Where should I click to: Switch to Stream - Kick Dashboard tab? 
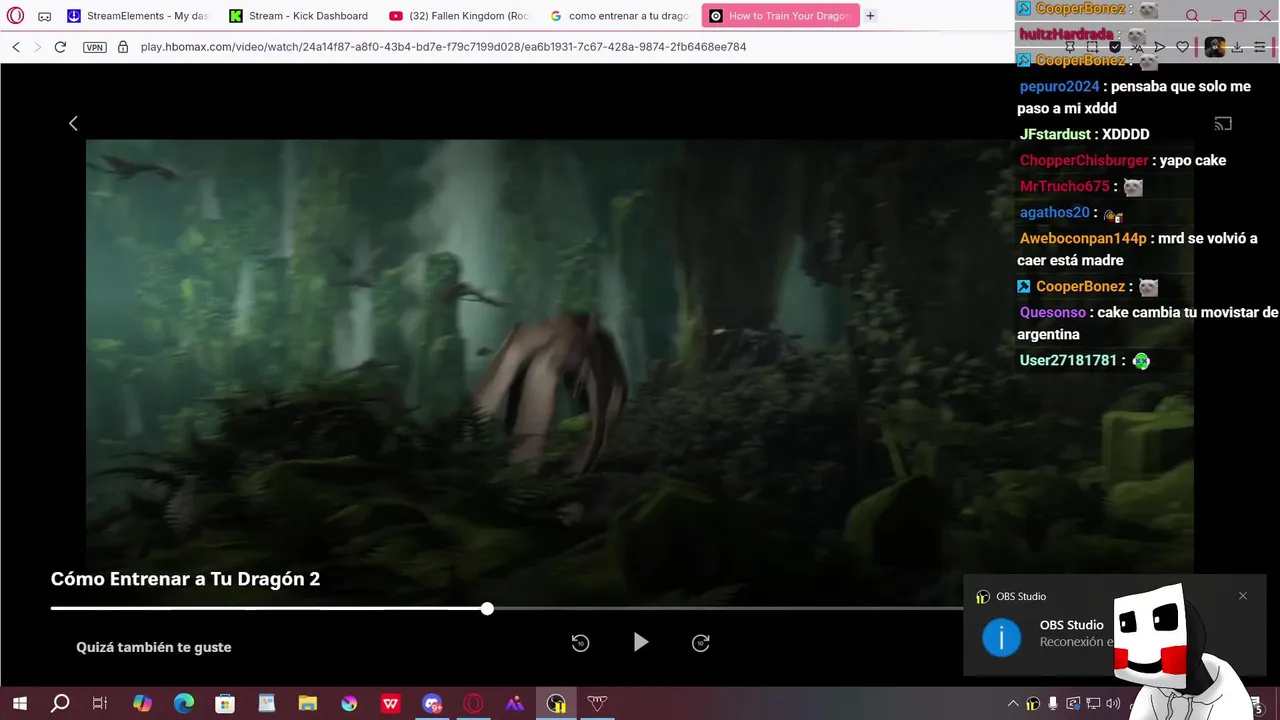click(299, 16)
